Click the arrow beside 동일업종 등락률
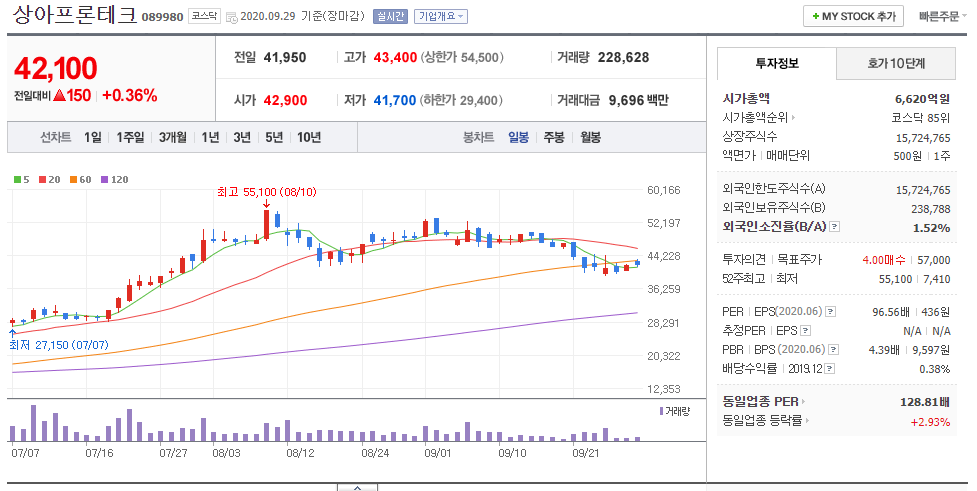The image size is (977, 491). click(806, 421)
